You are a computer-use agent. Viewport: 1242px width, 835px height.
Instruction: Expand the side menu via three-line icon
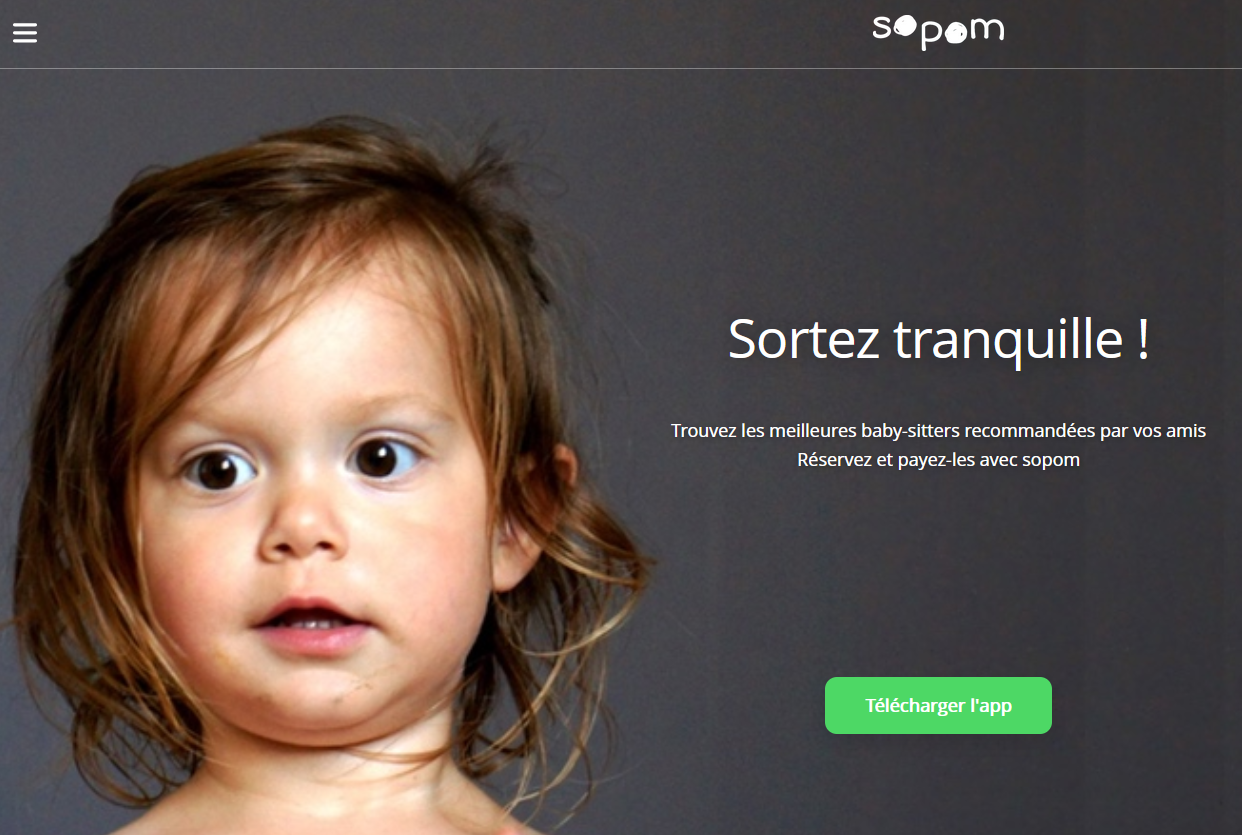tap(25, 33)
